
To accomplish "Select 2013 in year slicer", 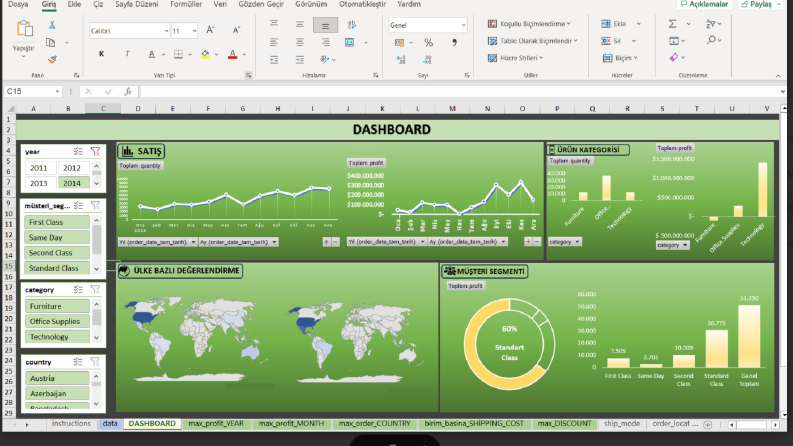I will (x=38, y=183).
